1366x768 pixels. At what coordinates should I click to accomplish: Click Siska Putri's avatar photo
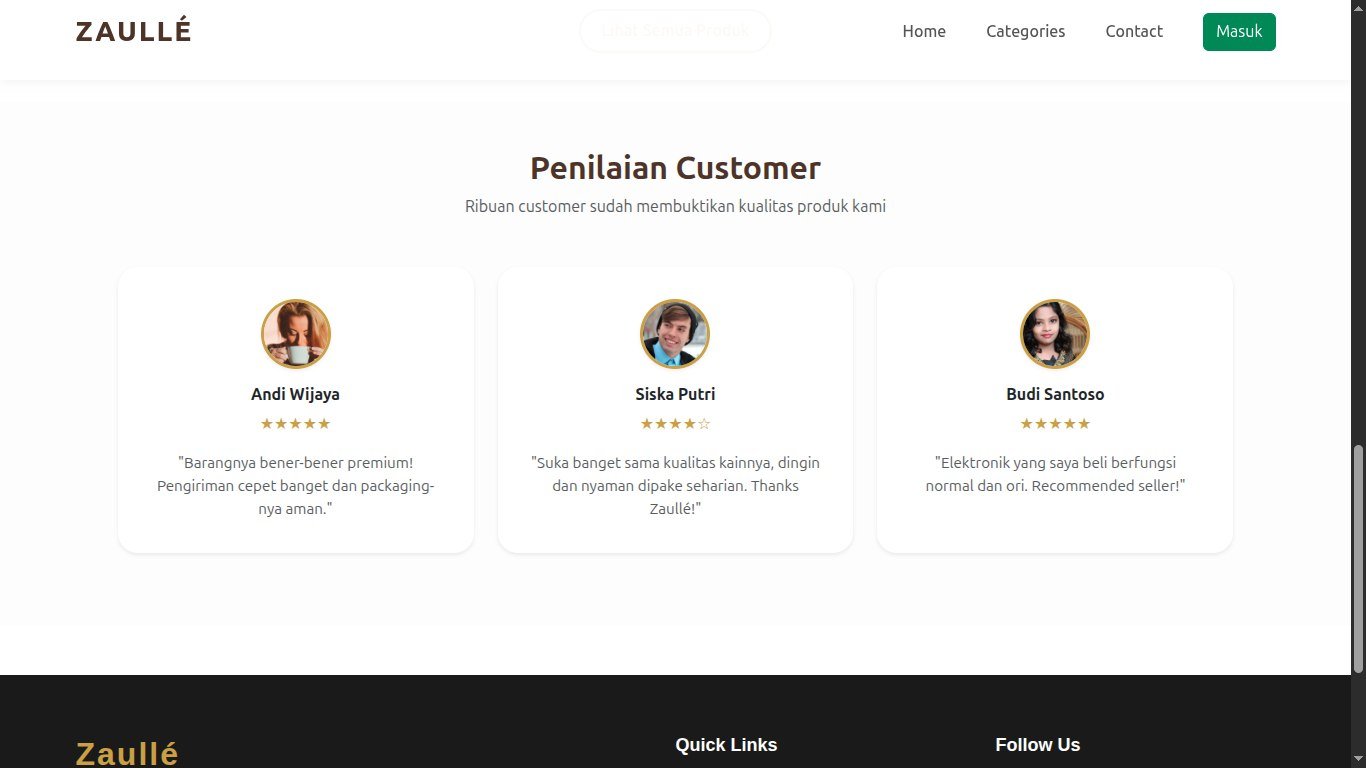pos(675,334)
